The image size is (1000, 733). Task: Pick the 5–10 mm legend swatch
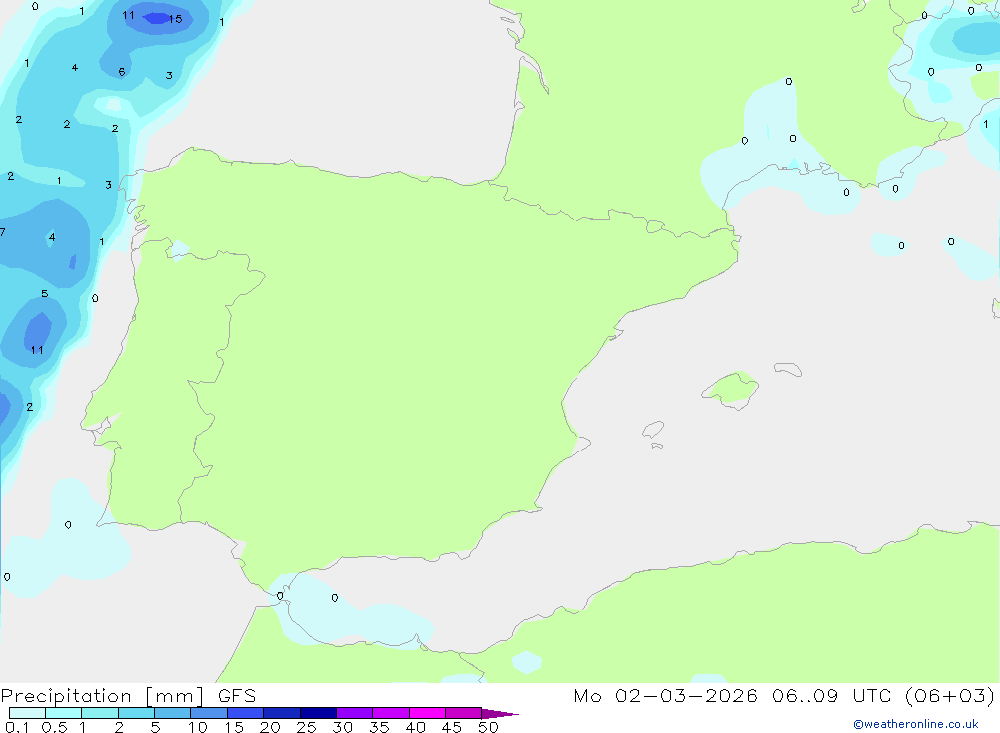point(172,713)
